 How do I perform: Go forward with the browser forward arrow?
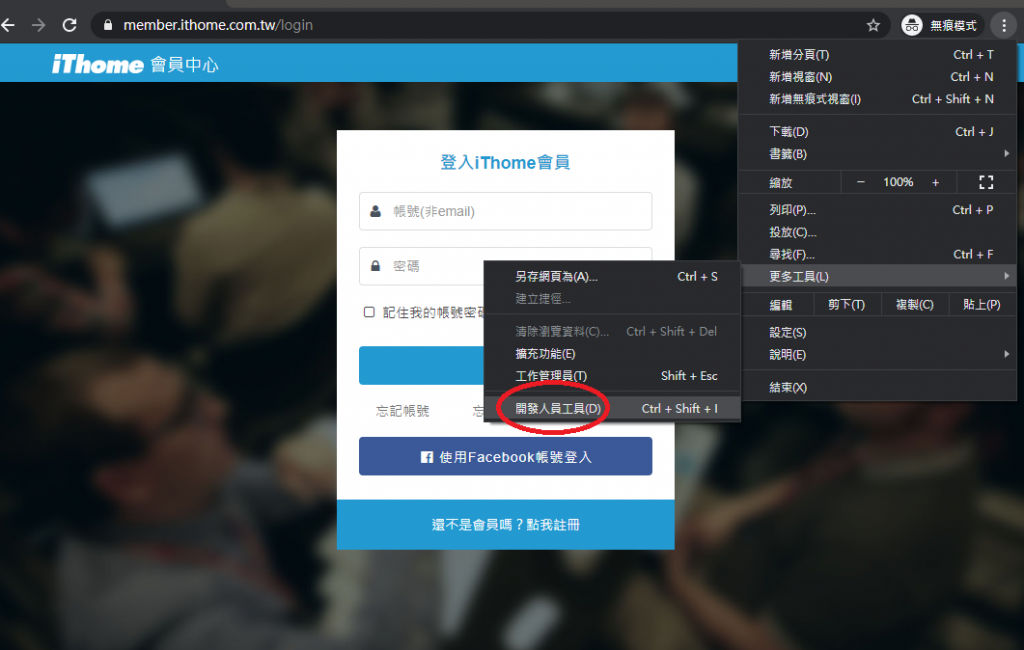(x=39, y=25)
